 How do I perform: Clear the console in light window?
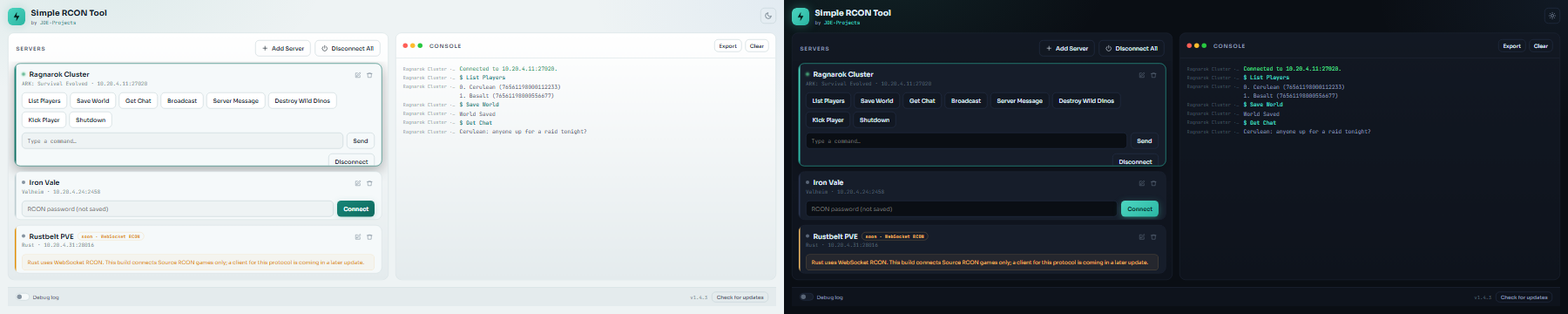coord(757,46)
